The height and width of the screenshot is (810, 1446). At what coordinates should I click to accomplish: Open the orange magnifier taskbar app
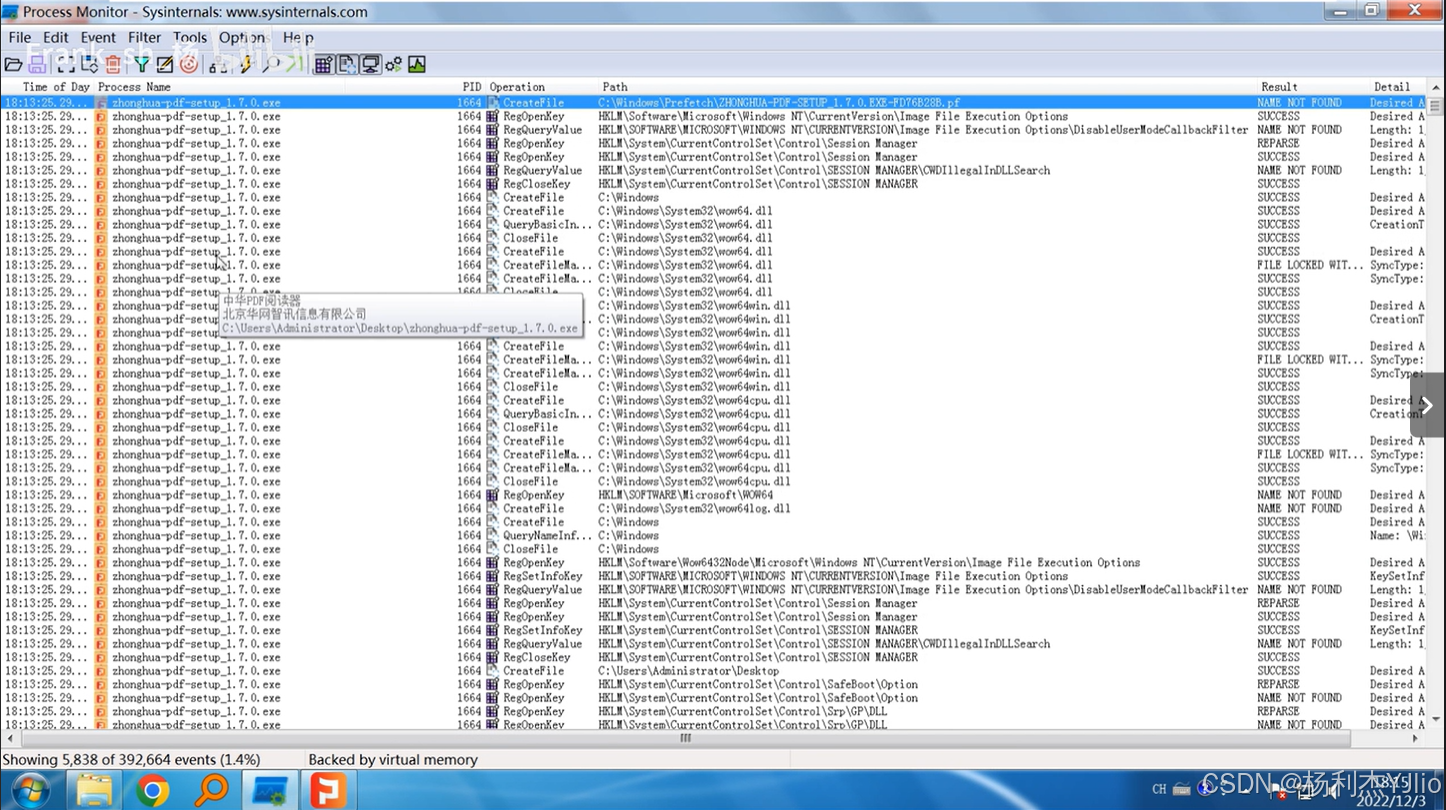point(211,790)
